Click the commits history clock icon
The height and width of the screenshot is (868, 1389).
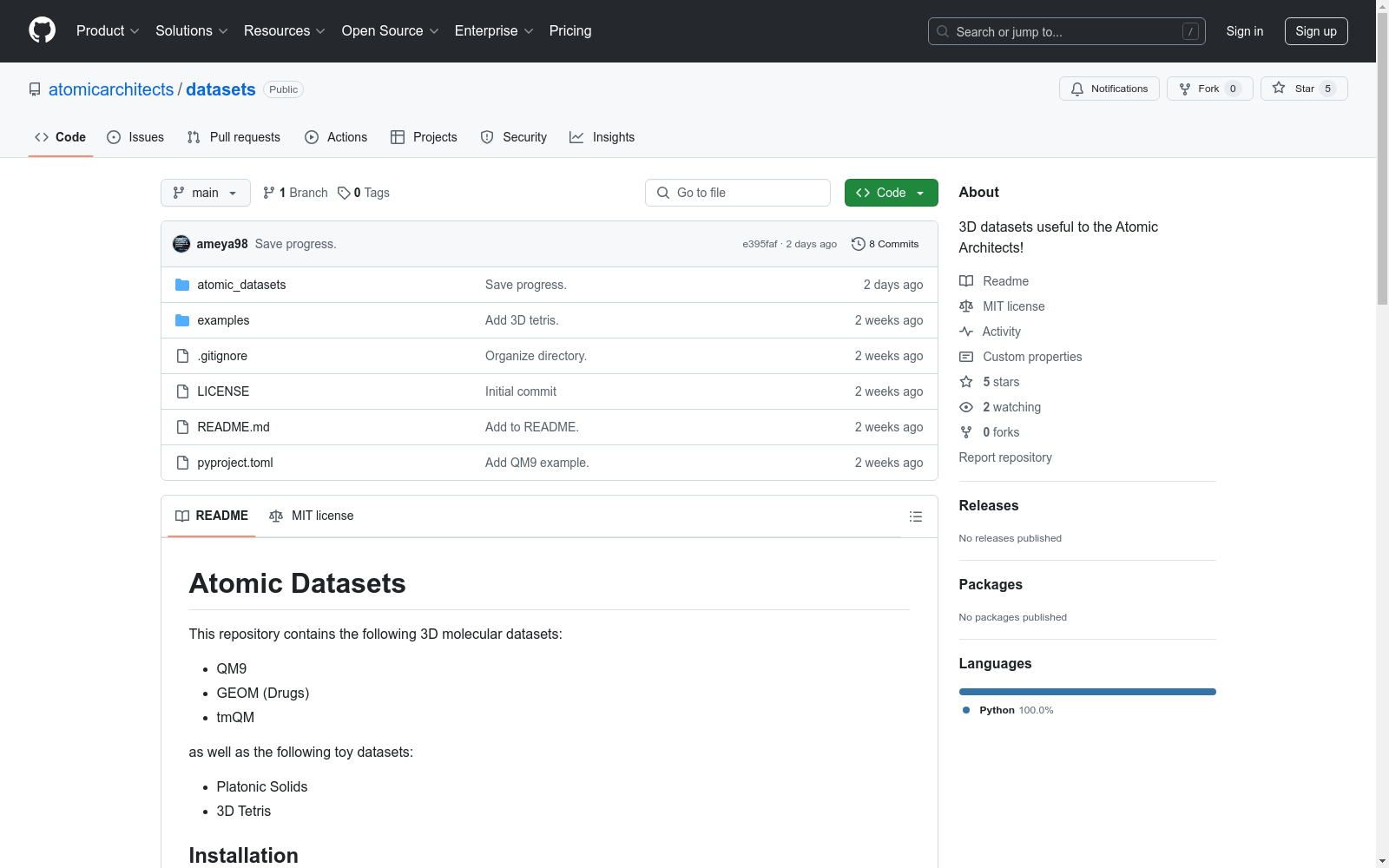point(859,244)
